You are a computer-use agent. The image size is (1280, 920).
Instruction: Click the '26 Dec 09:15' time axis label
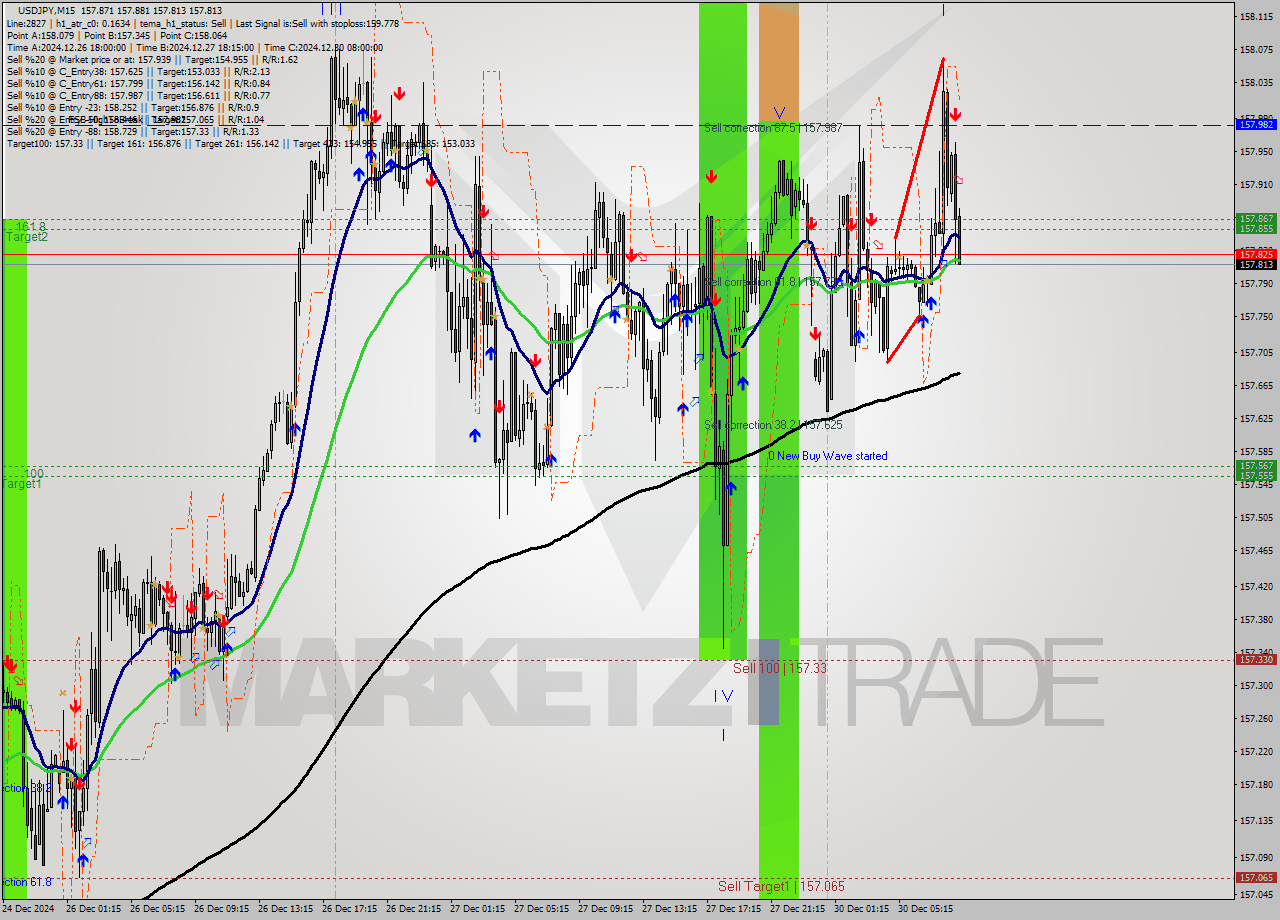pyautogui.click(x=221, y=909)
